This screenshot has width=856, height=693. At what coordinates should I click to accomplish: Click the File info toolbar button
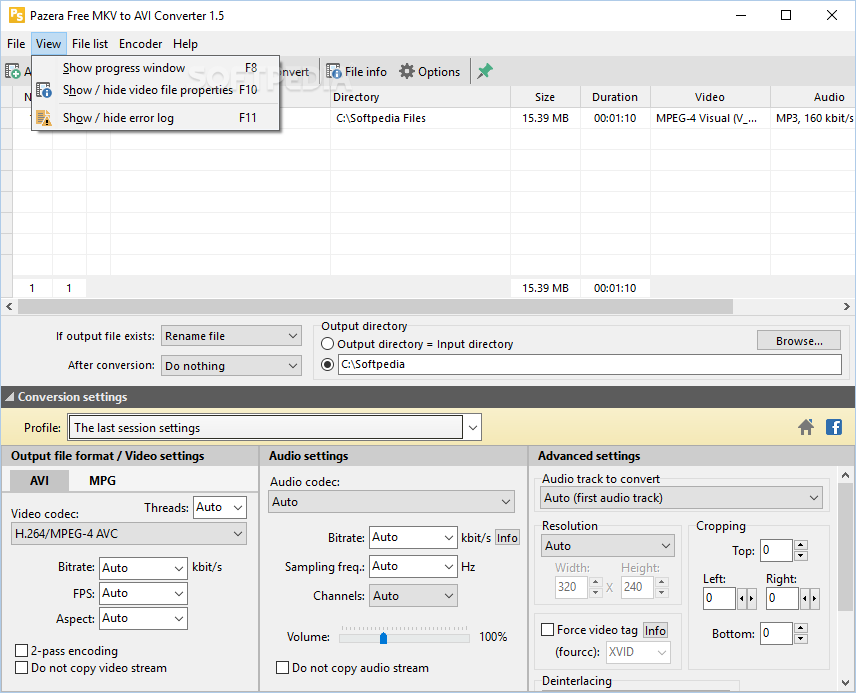click(x=356, y=72)
